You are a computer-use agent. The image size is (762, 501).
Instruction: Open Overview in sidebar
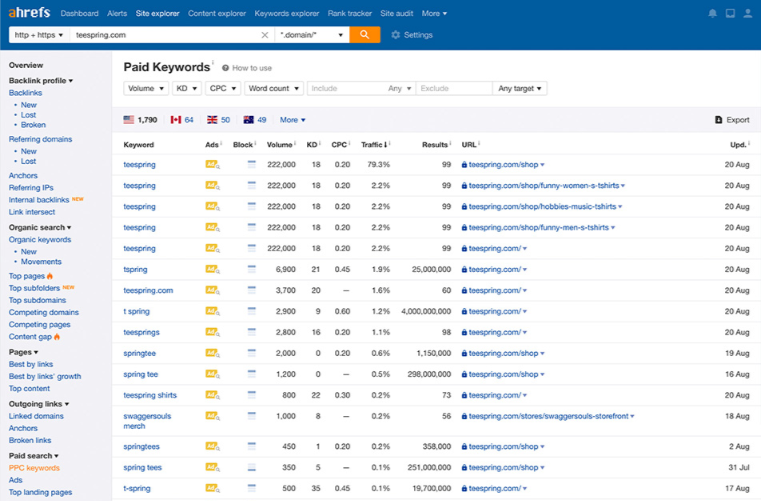point(26,65)
